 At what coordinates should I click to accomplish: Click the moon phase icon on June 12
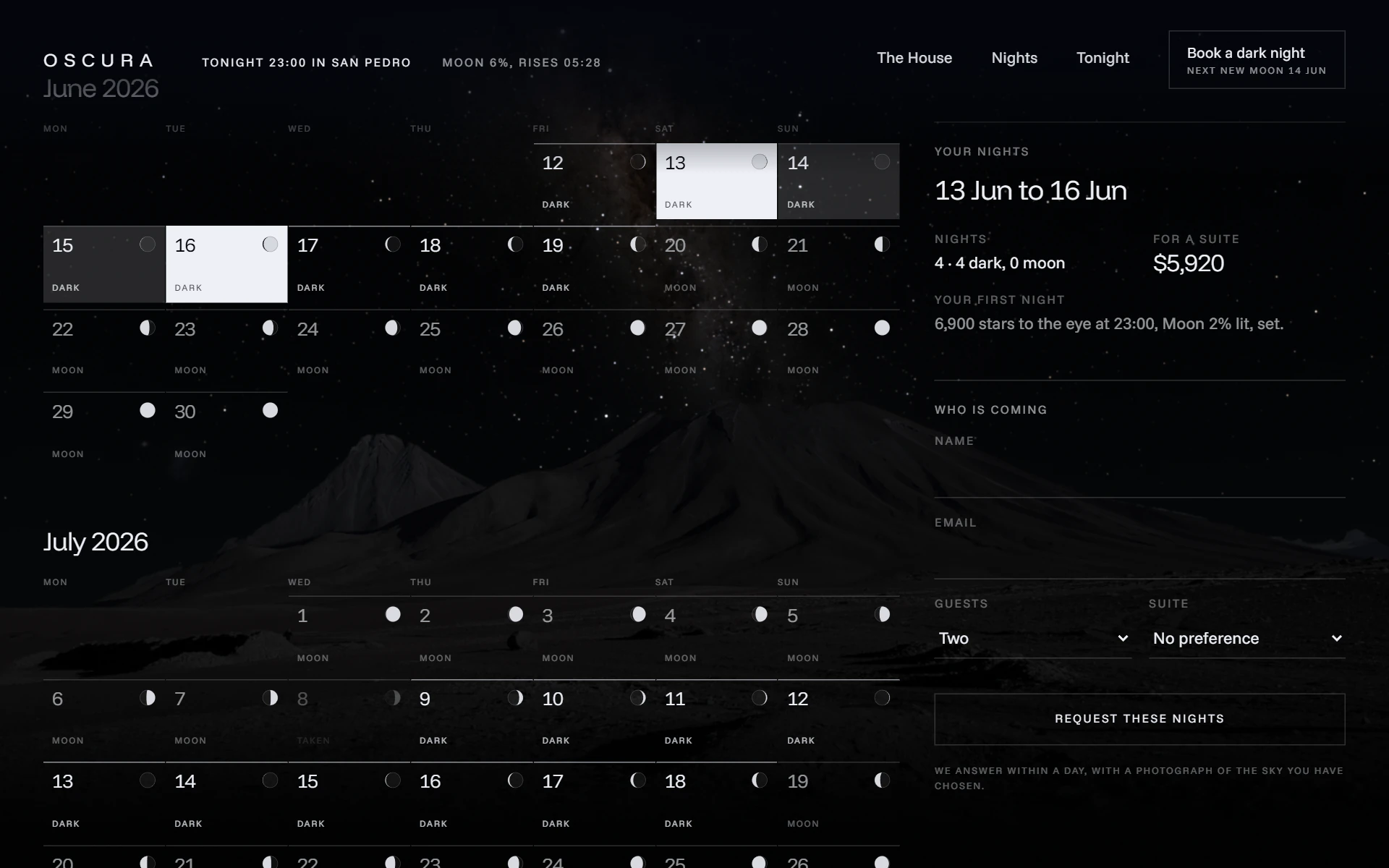point(637,162)
